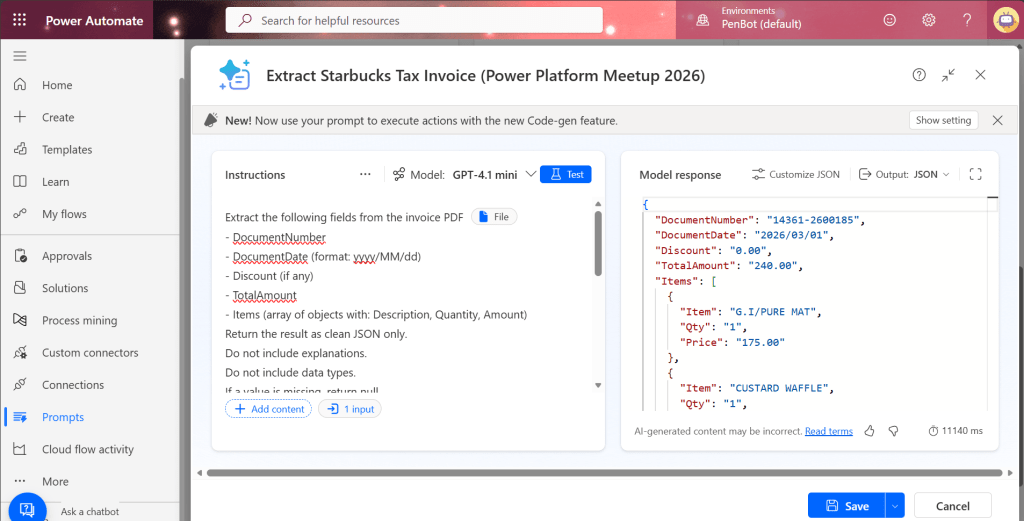The height and width of the screenshot is (521, 1024).
Task: Open settings gear in top bar
Action: coord(928,20)
